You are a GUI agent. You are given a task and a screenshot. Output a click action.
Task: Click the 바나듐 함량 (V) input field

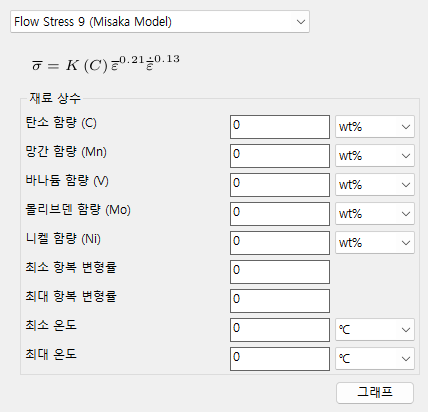tap(280, 185)
